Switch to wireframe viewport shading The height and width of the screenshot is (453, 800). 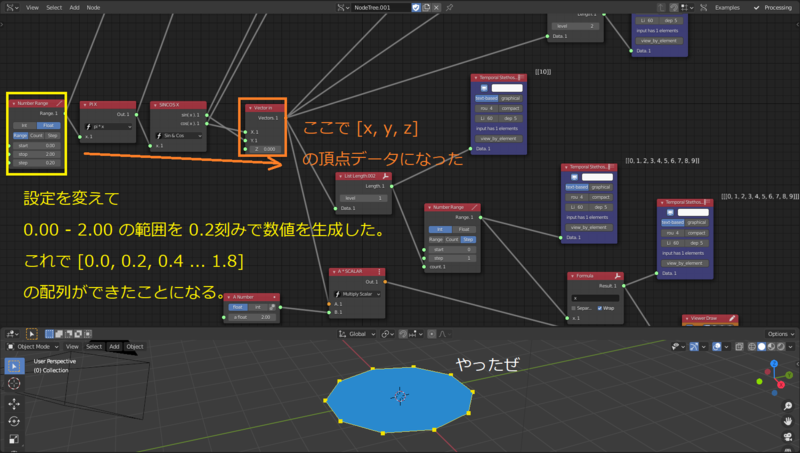click(x=752, y=347)
